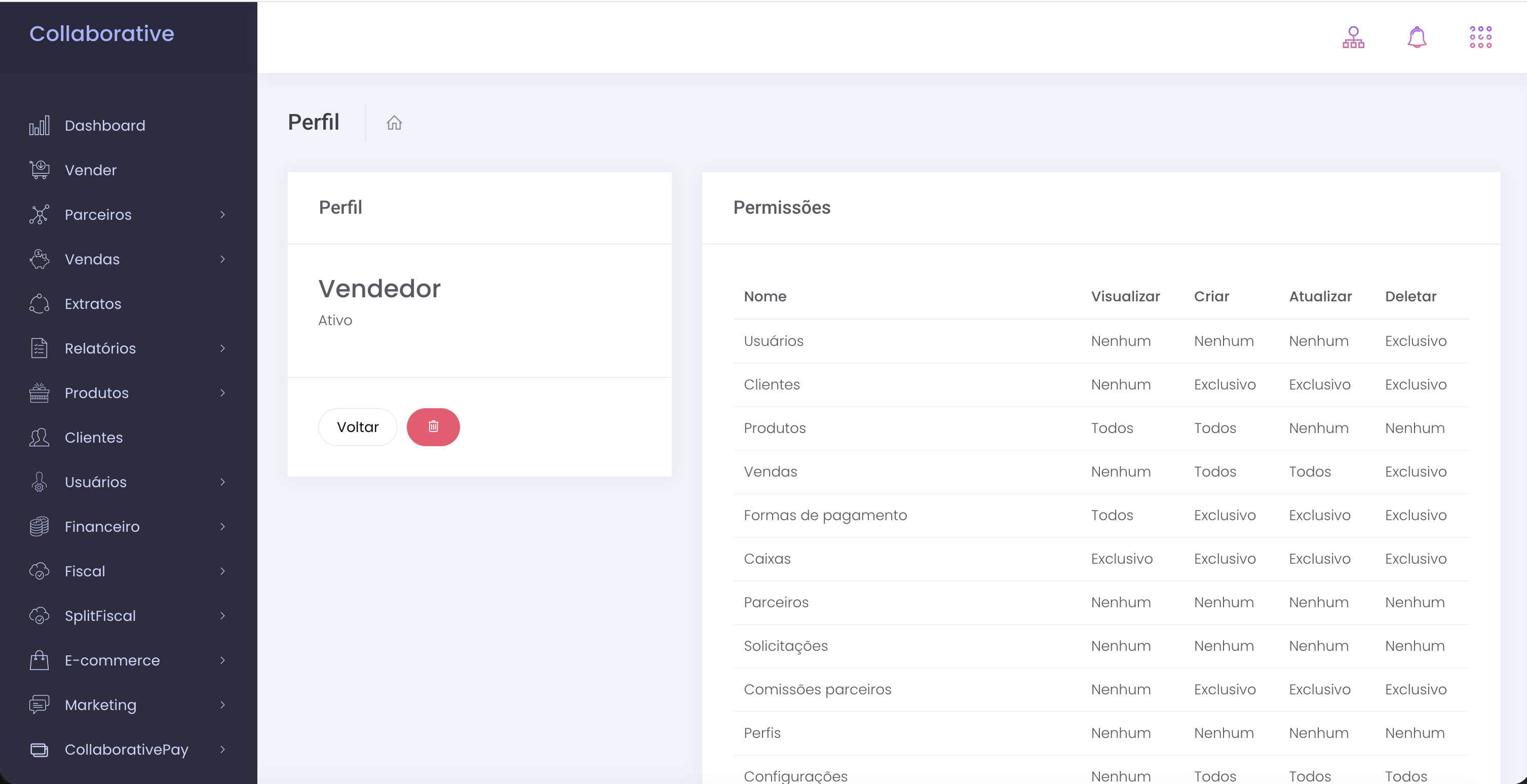The width and height of the screenshot is (1527, 784).
Task: Select the Formas de pagamento row name
Action: pyautogui.click(x=825, y=516)
